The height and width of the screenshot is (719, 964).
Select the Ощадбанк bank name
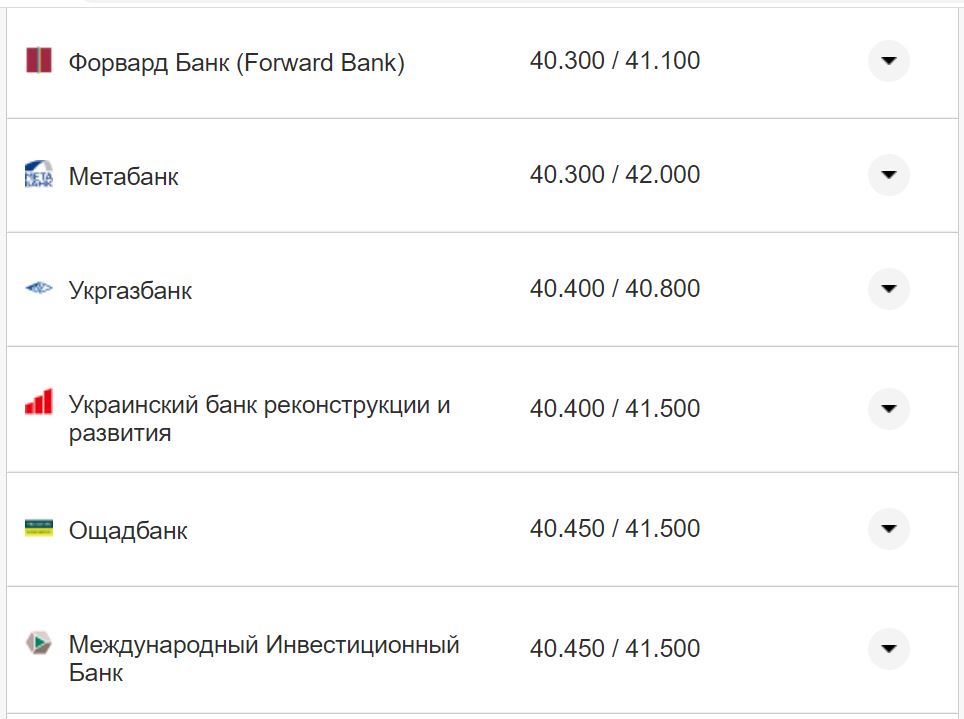coord(127,531)
